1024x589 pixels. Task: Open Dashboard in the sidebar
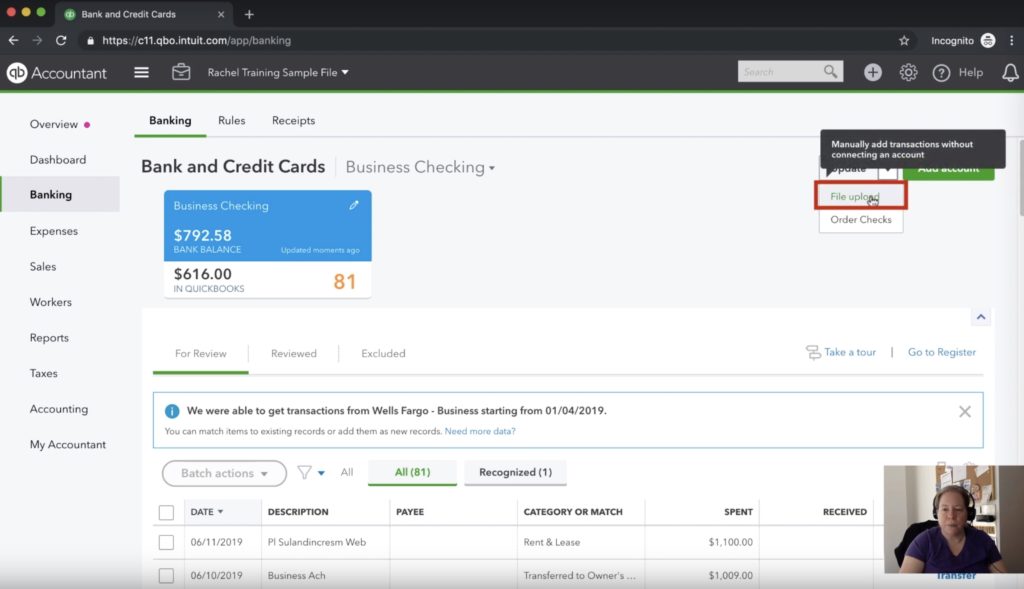(57, 159)
